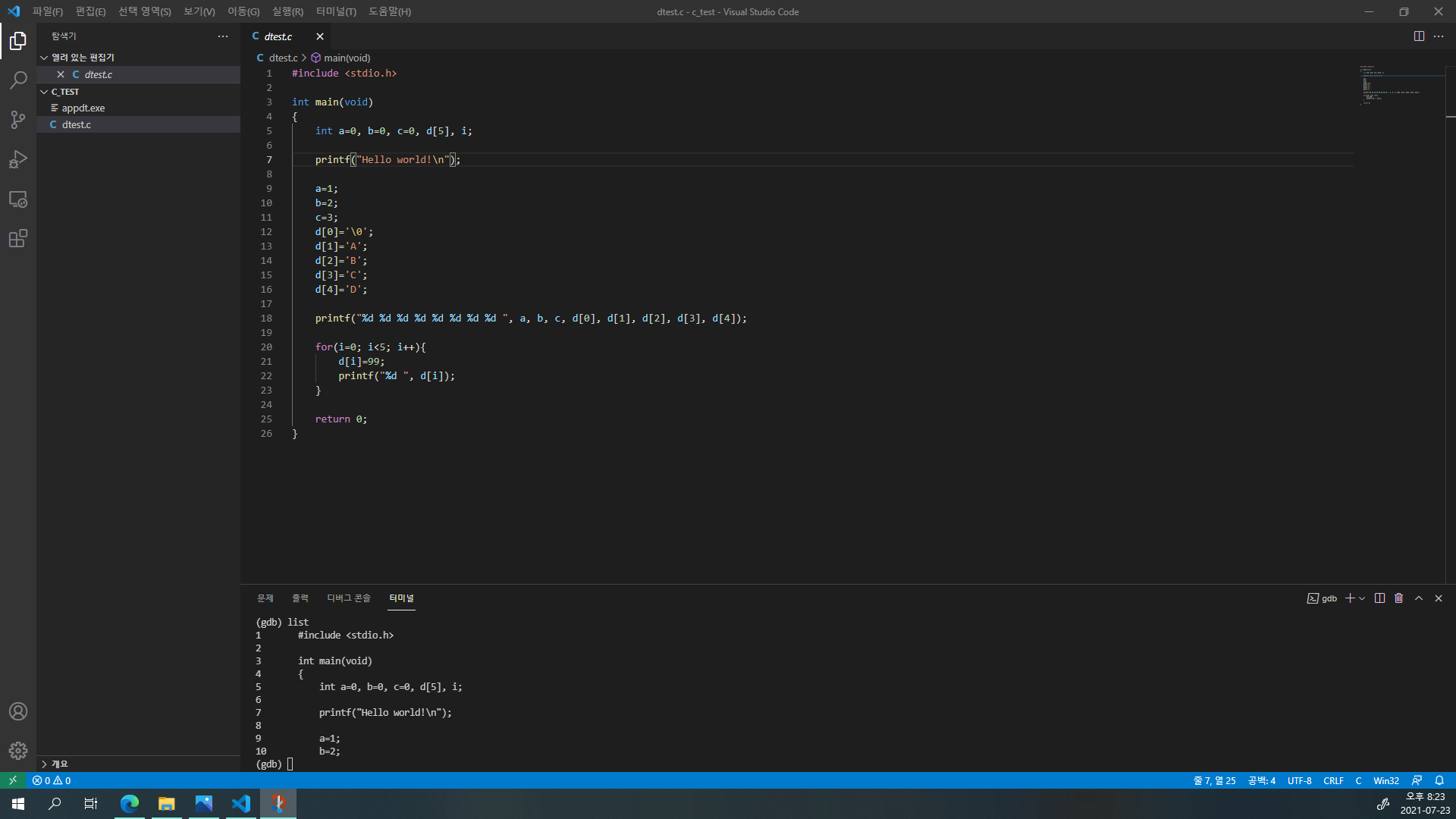Split the terminal panel
This screenshot has height=819, width=1456.
coord(1379,598)
